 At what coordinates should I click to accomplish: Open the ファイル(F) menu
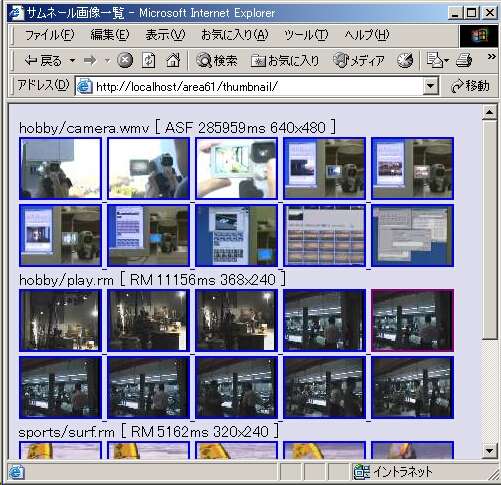[49, 35]
